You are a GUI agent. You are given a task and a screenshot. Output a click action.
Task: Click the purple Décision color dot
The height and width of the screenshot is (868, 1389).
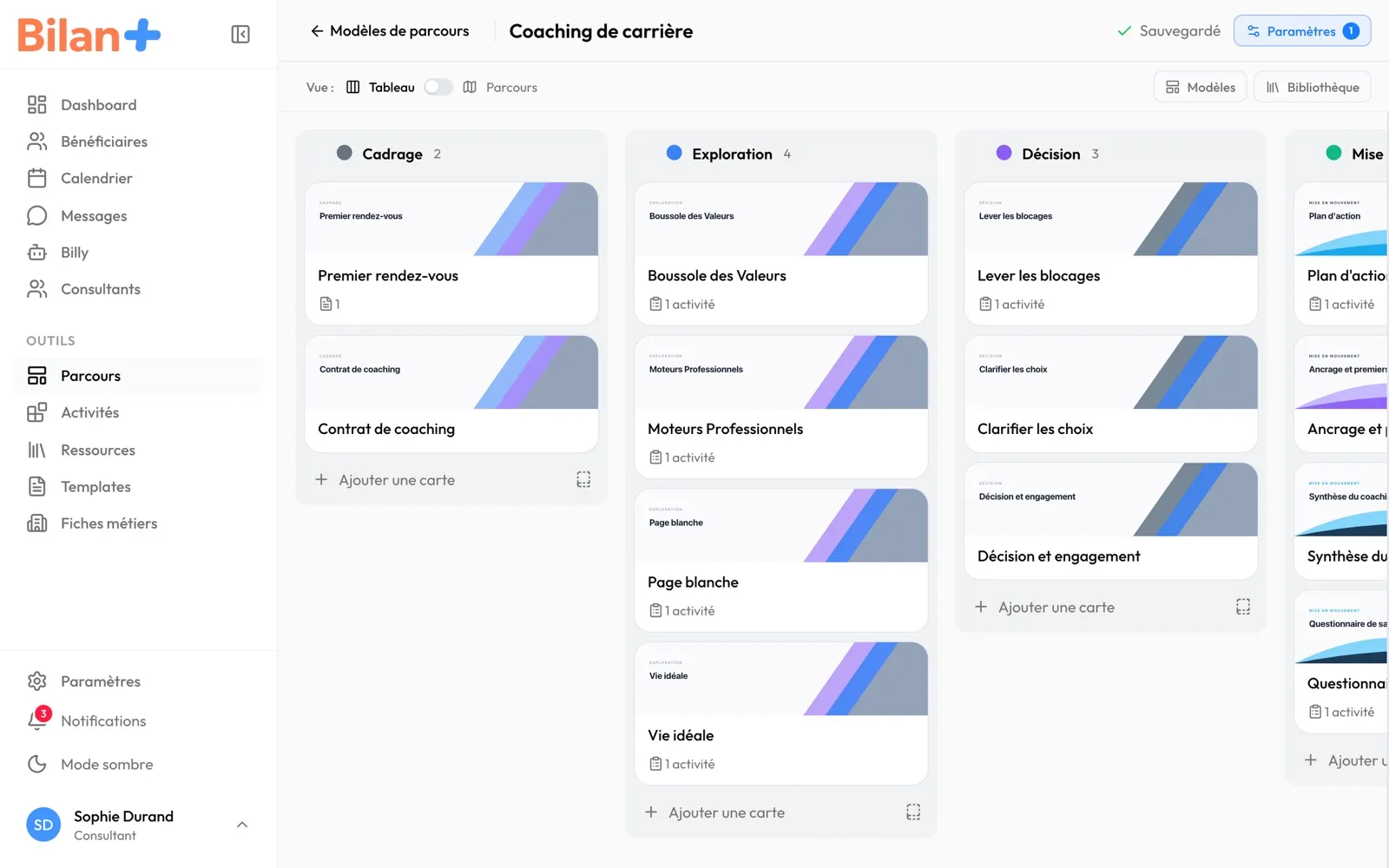tap(1004, 153)
